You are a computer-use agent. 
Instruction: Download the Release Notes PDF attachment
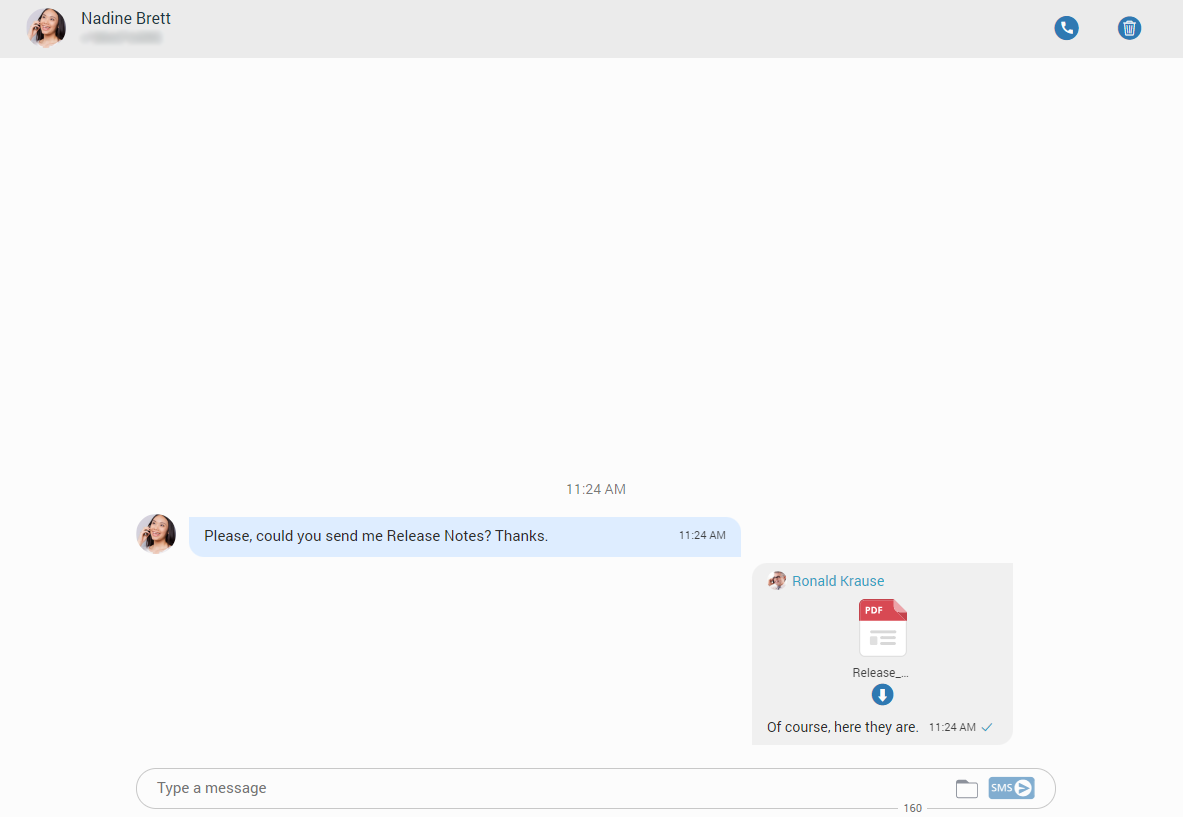882,694
